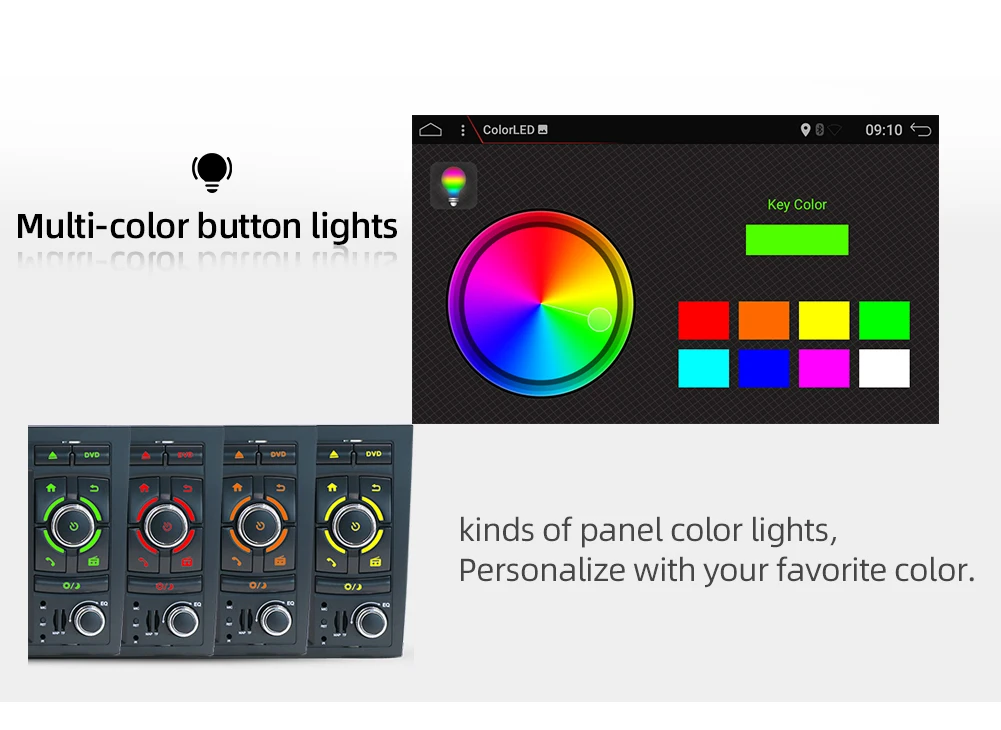Choose the blue color swatch
This screenshot has width=1001, height=730.
tap(764, 368)
